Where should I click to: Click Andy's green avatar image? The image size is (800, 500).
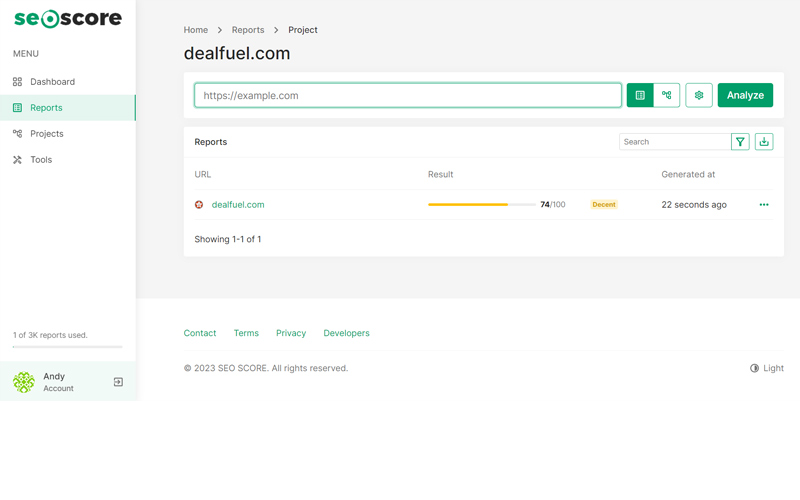point(24,382)
